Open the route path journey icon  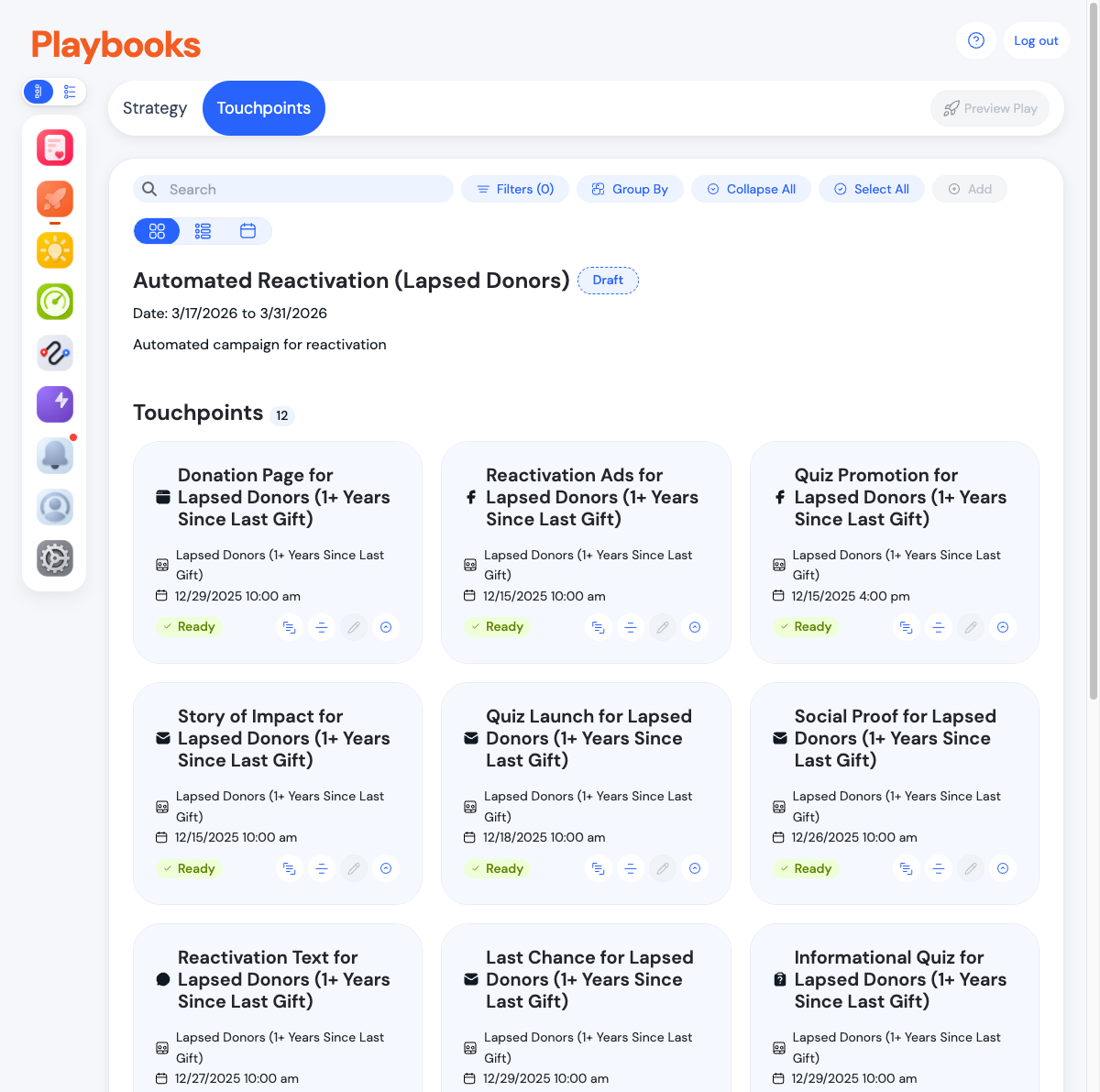pos(55,353)
